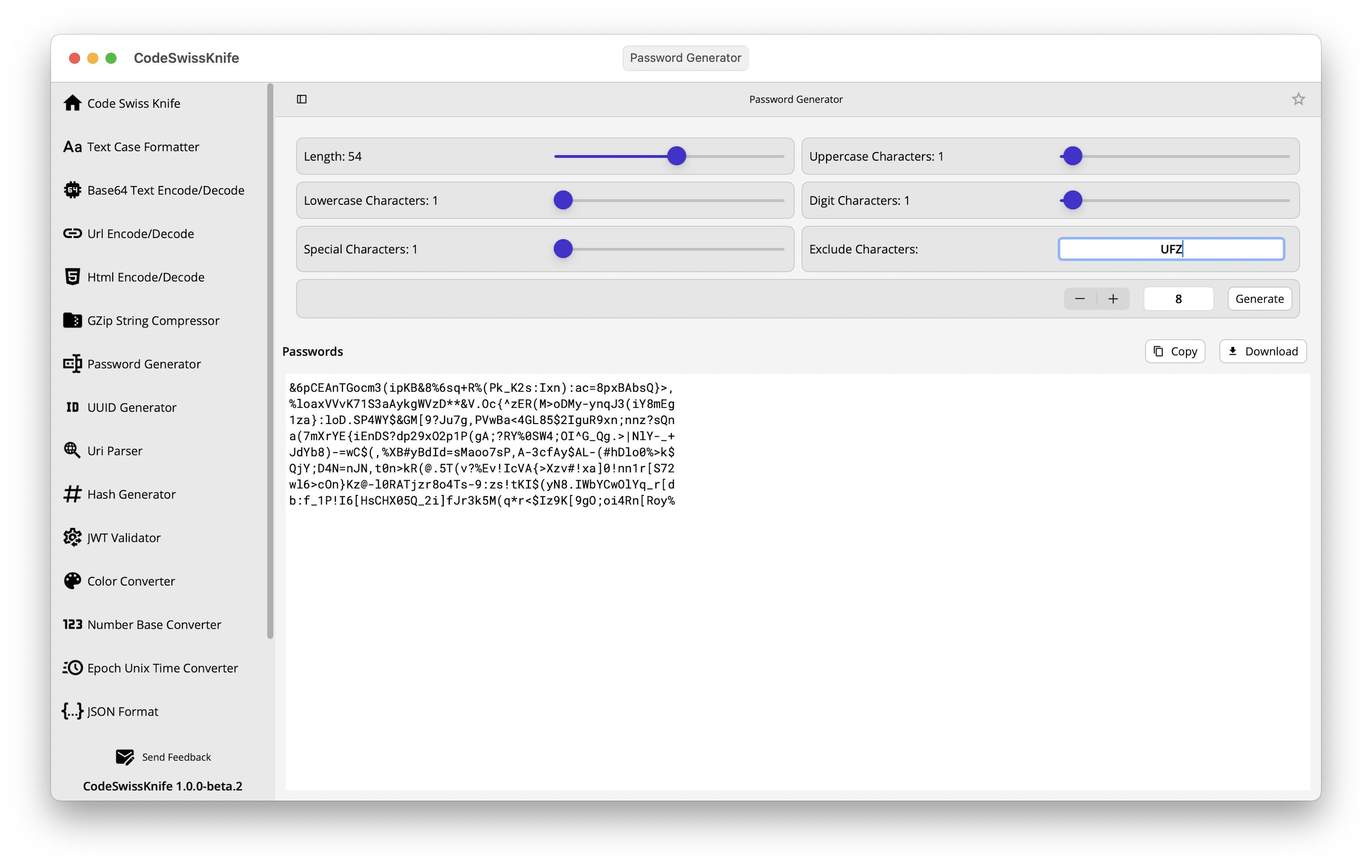
Task: Click the UUID Generator ID icon
Action: click(72, 407)
